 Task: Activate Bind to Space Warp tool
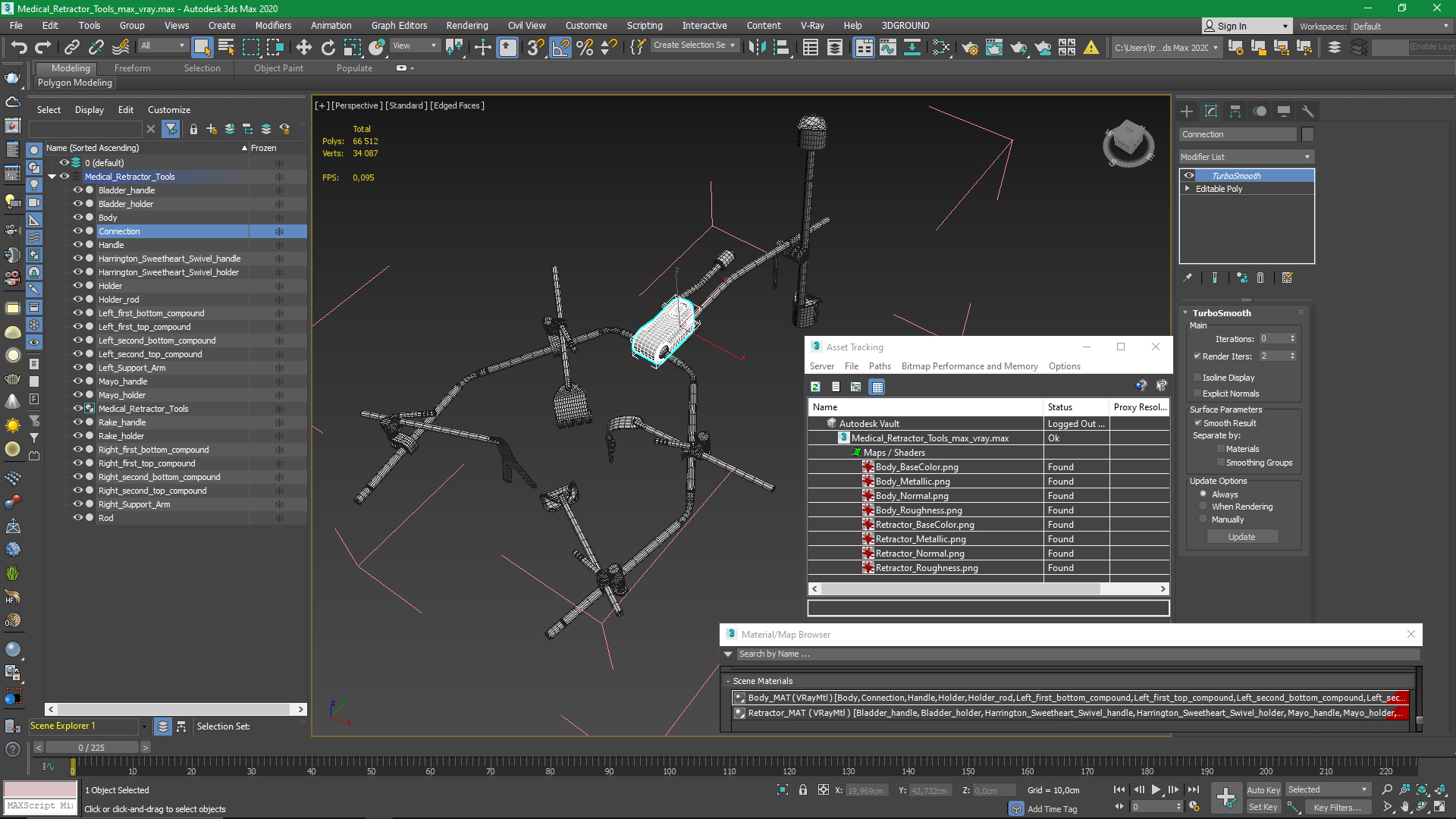click(x=120, y=47)
